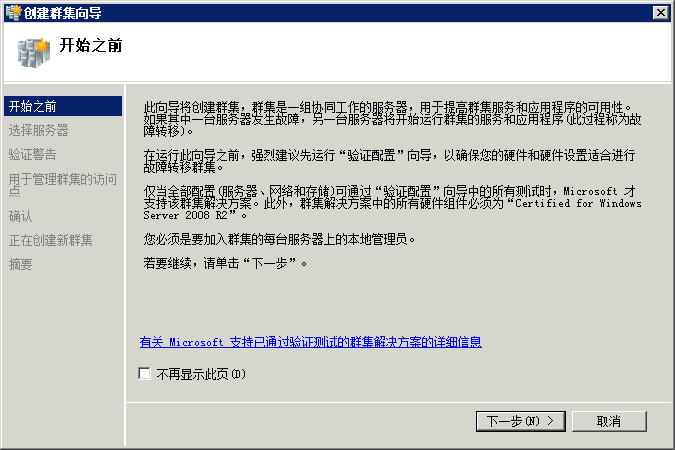
Task: Click the paragraph starting 在运行此向导之前
Action: click(x=389, y=160)
